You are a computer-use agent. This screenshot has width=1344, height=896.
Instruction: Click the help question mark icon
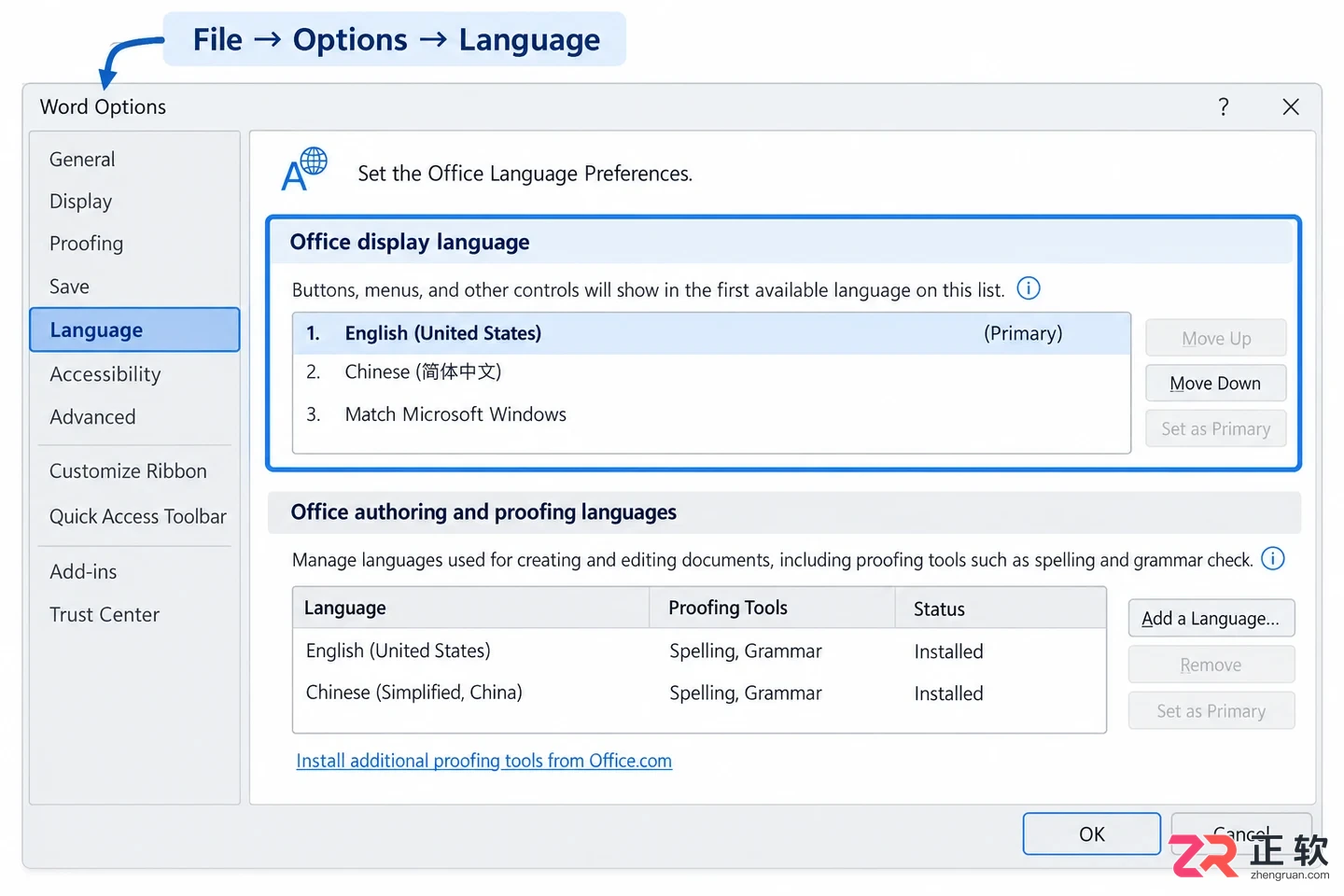(1224, 107)
